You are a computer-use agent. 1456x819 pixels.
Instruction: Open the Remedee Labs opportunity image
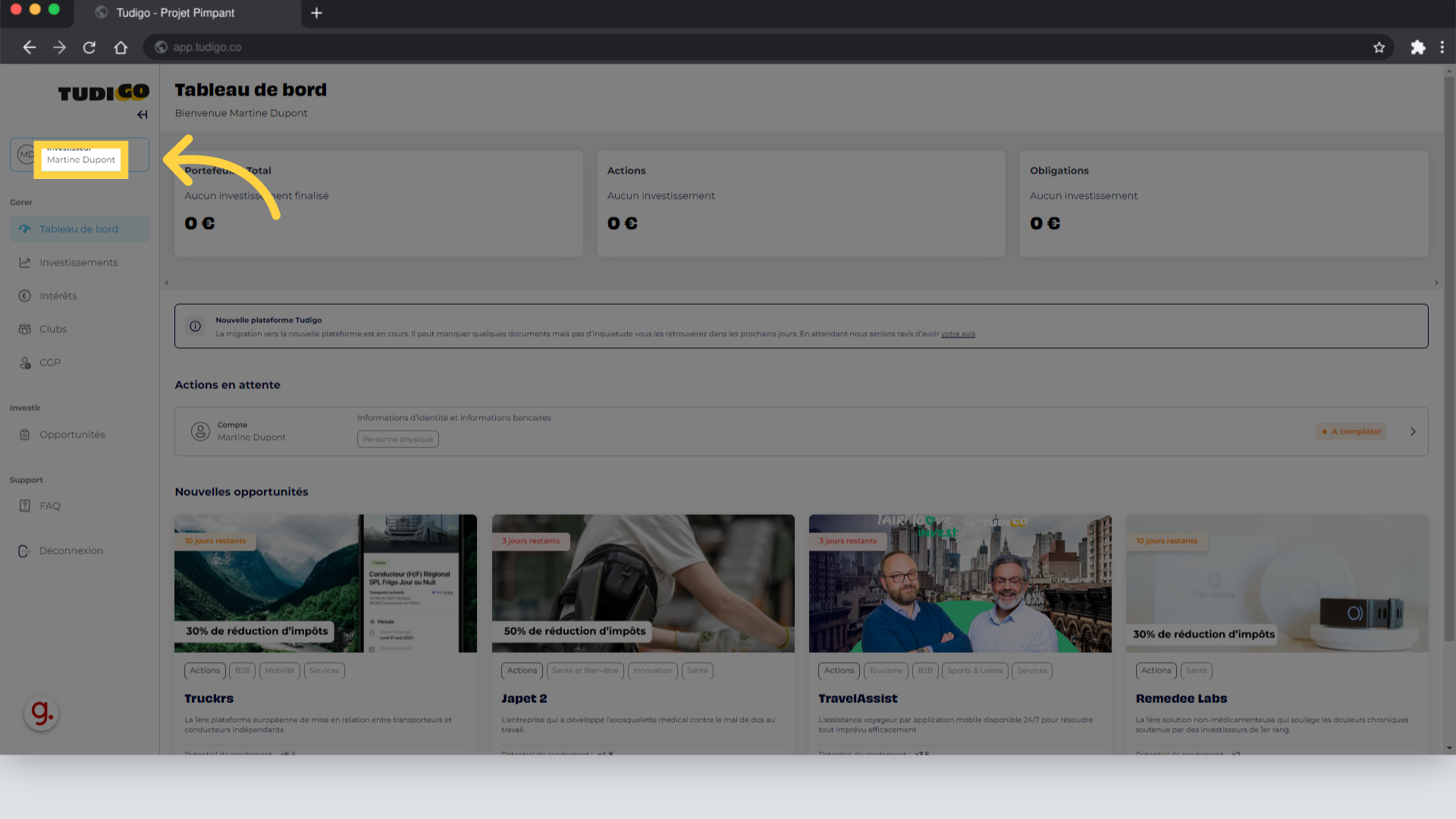(x=1277, y=583)
